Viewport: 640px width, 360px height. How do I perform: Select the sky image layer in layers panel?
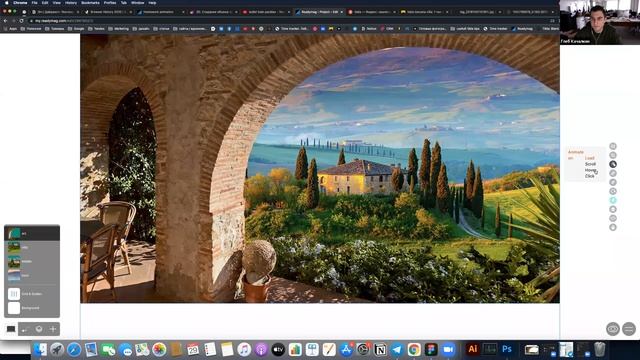[x=32, y=276]
